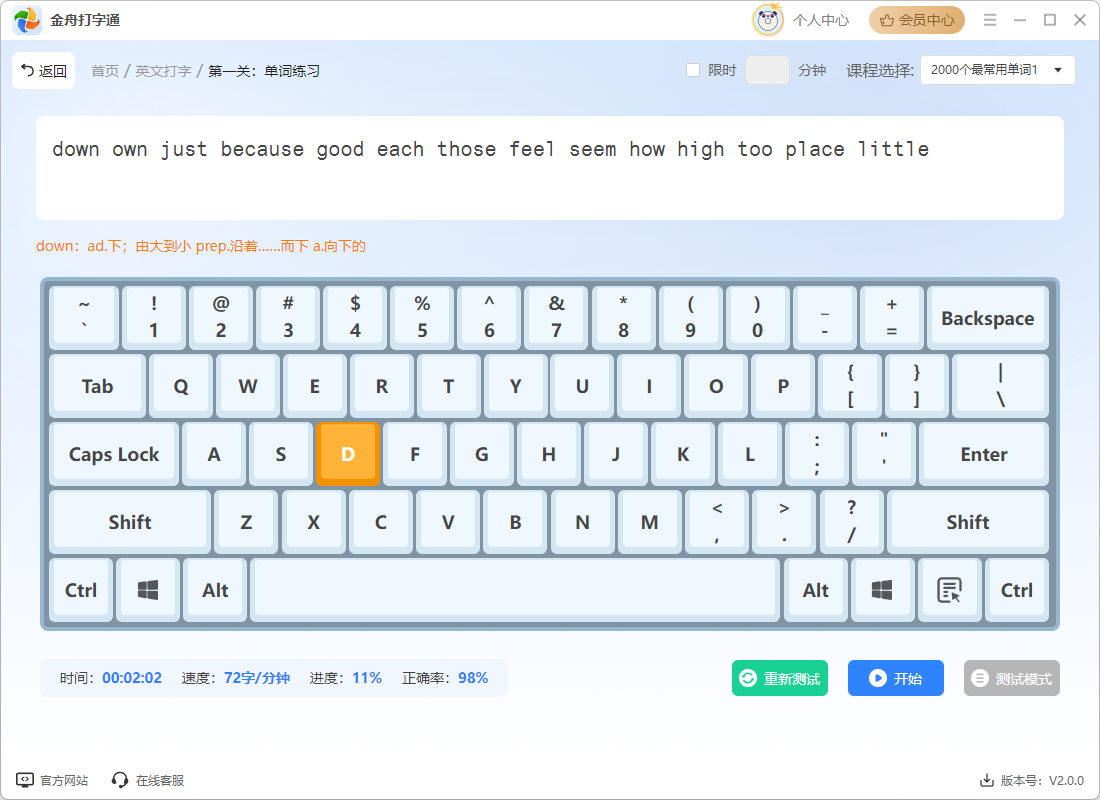Click the orange 'down' definition line

click(x=201, y=246)
